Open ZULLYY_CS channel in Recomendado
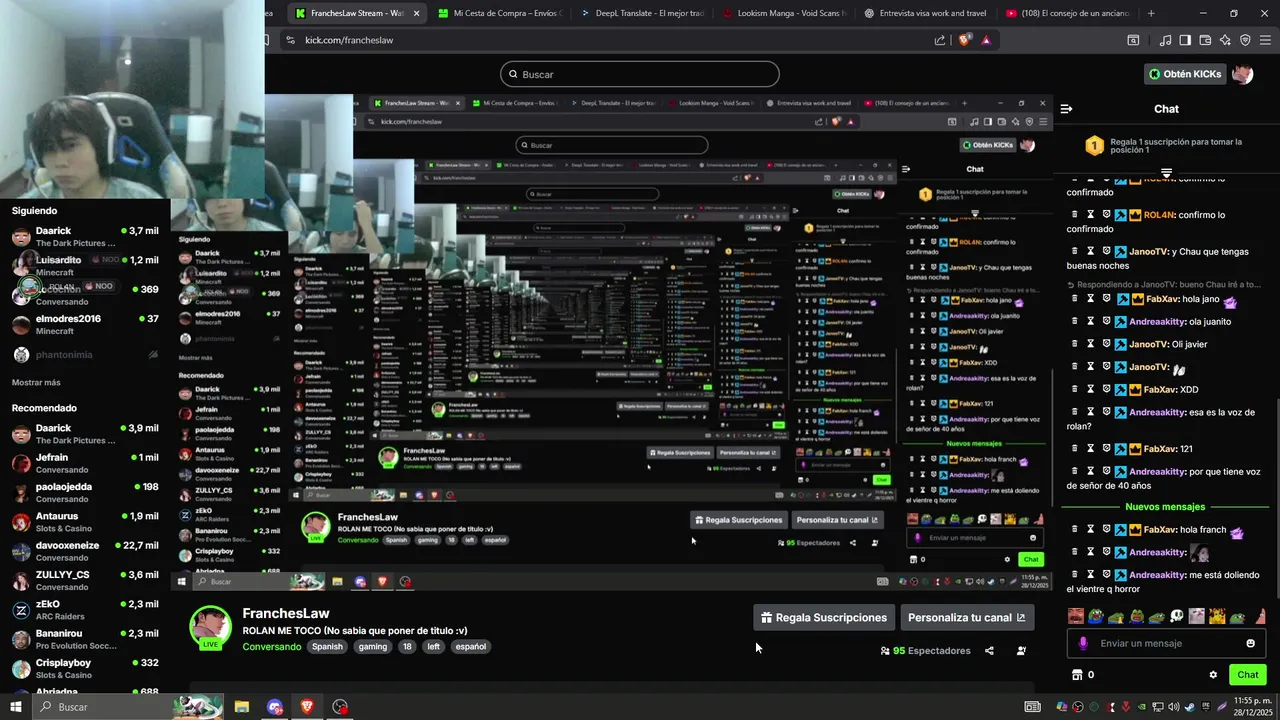The height and width of the screenshot is (720, 1280). click(x=85, y=580)
